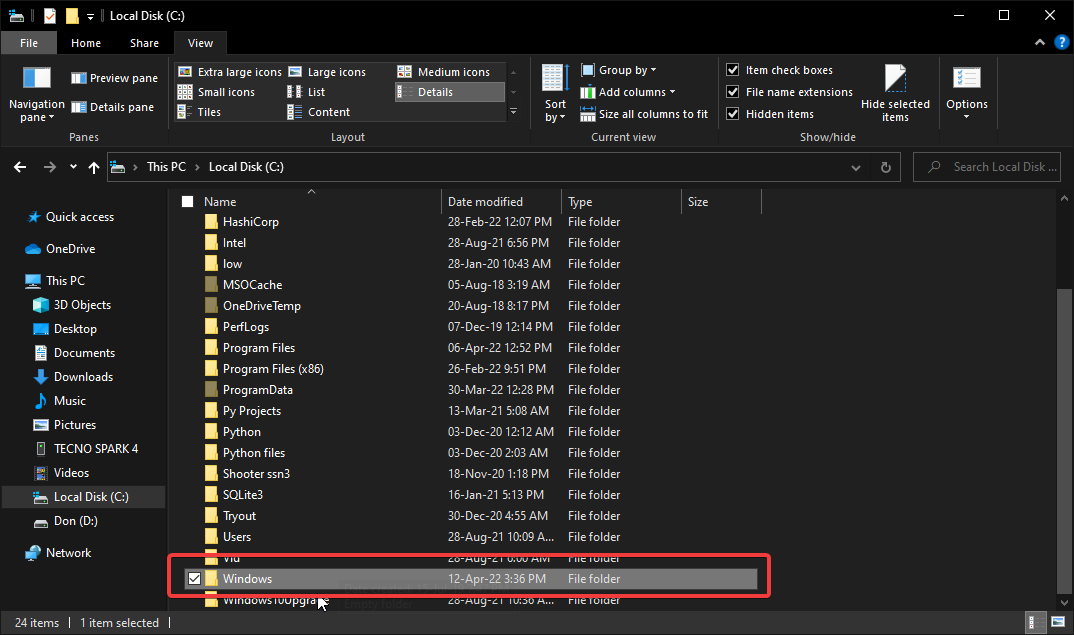Click Size all columns to fit

coord(644,114)
